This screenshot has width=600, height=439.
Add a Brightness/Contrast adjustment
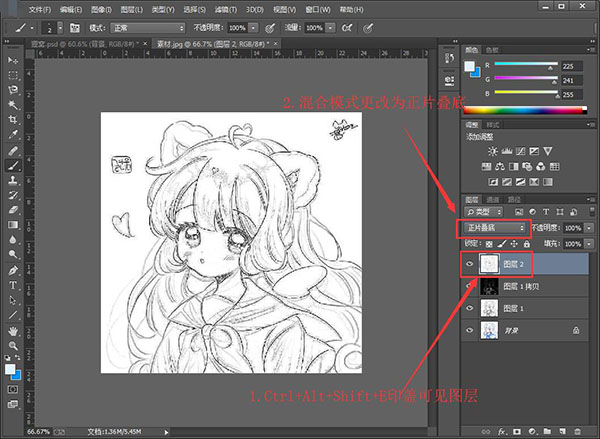click(x=492, y=151)
